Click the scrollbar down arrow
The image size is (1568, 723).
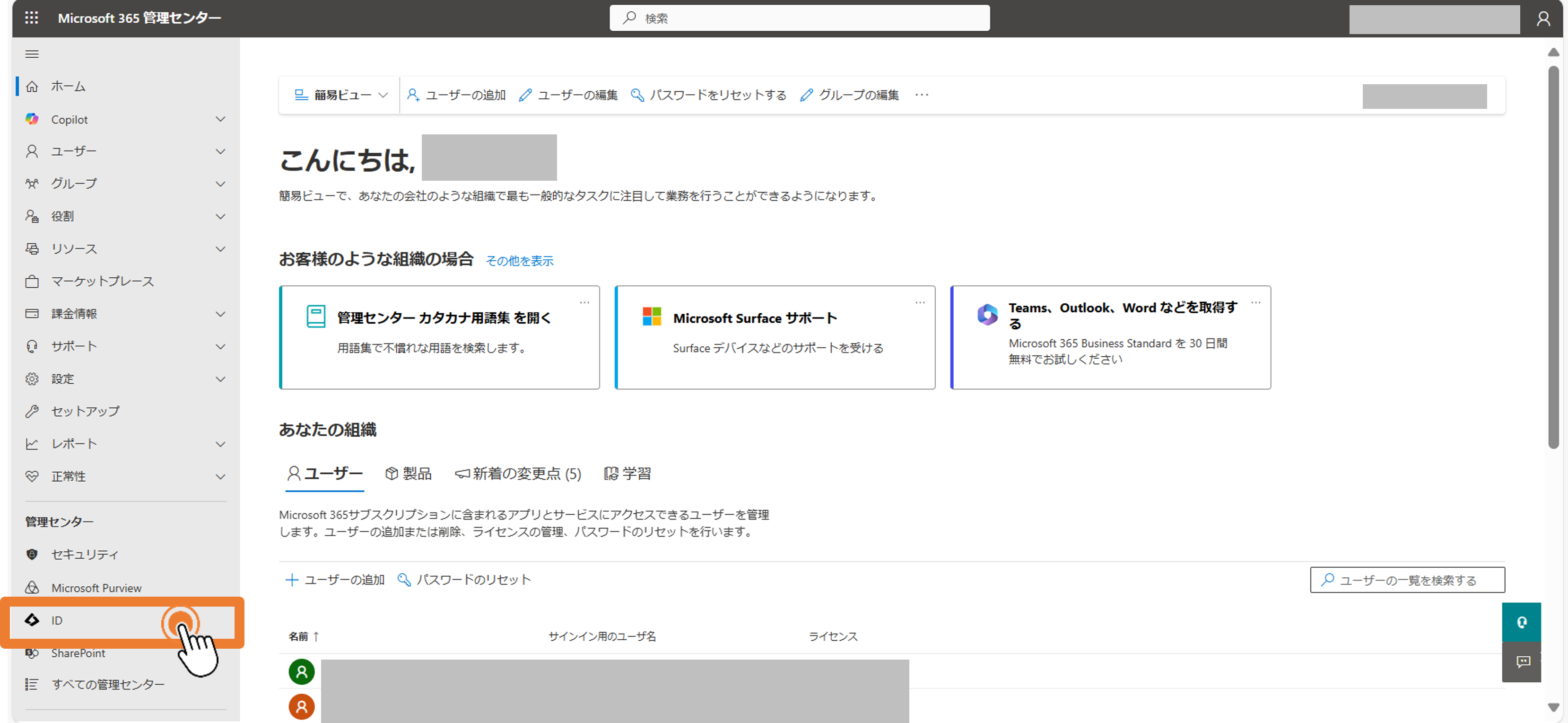(x=1553, y=707)
